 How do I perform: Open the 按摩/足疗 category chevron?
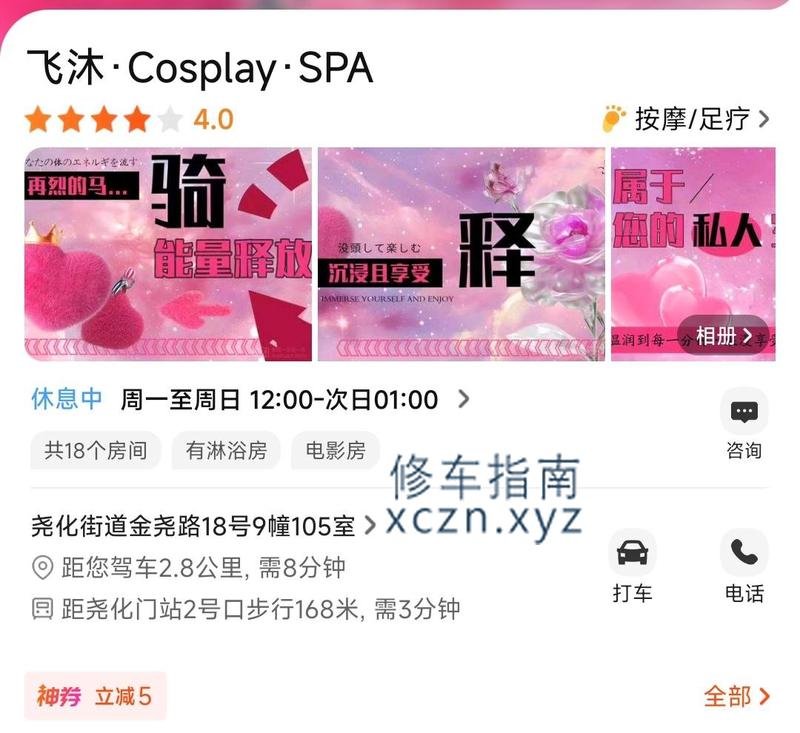coord(763,119)
